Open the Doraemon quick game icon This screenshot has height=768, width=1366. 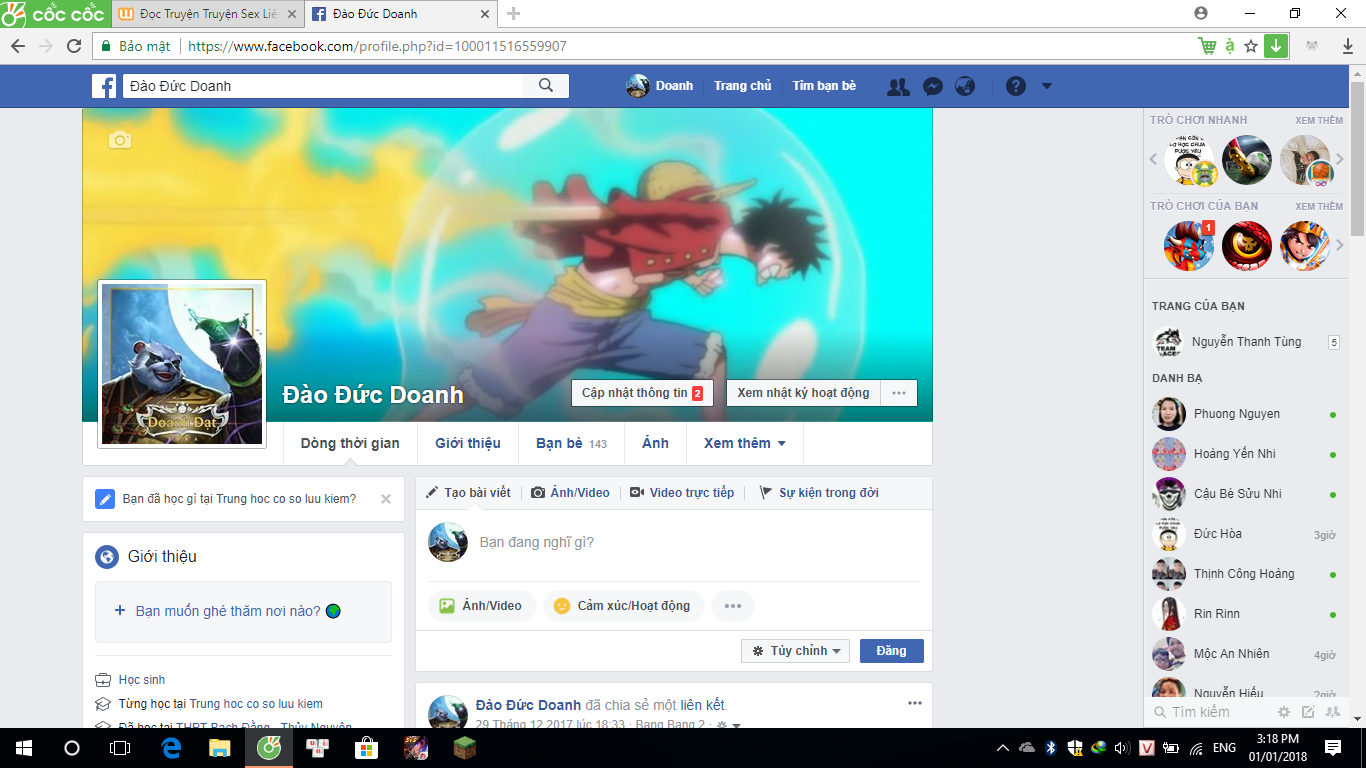pyautogui.click(x=1189, y=160)
